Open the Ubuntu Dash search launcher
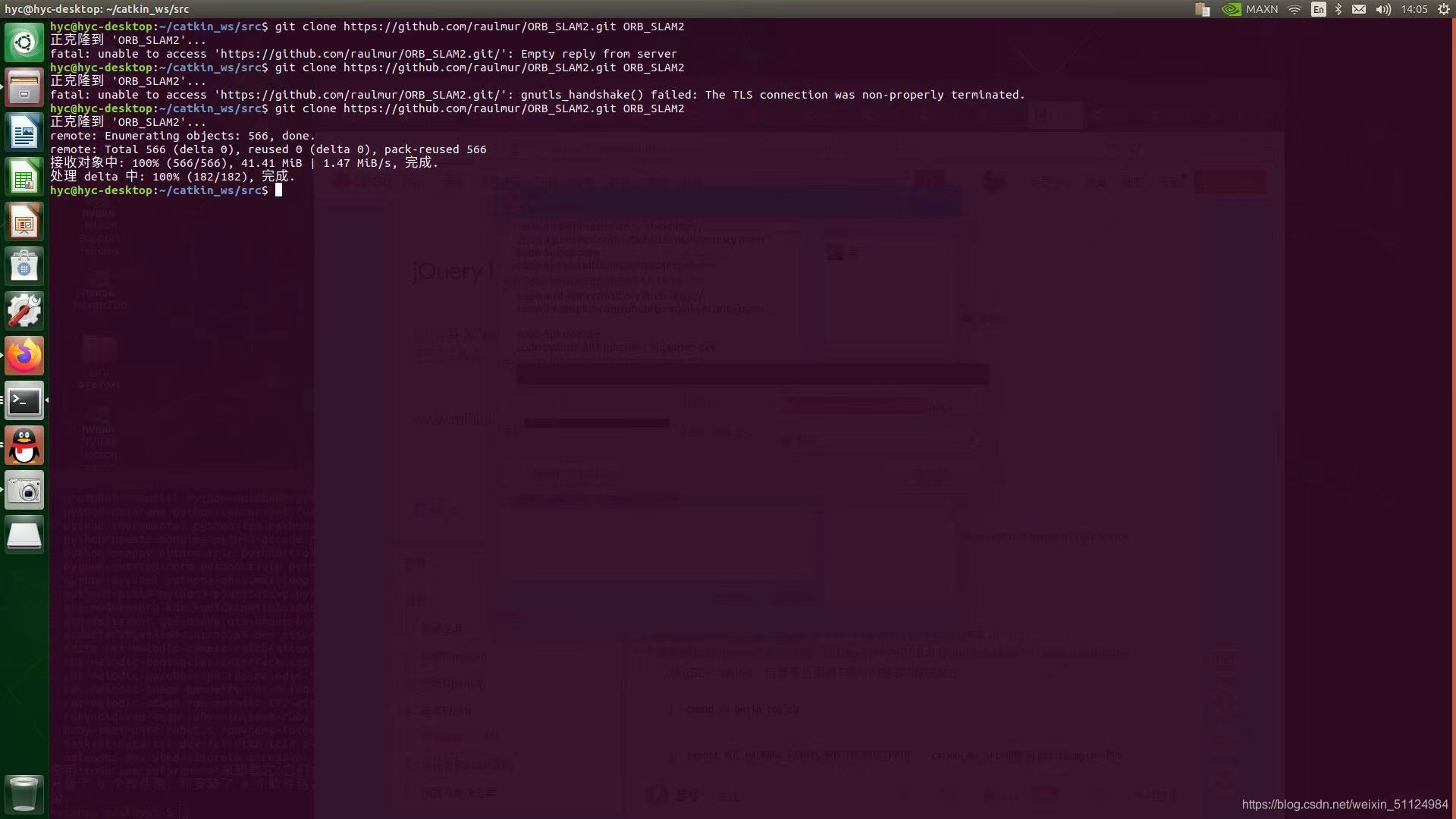Image resolution: width=1456 pixels, height=819 pixels. [x=24, y=42]
